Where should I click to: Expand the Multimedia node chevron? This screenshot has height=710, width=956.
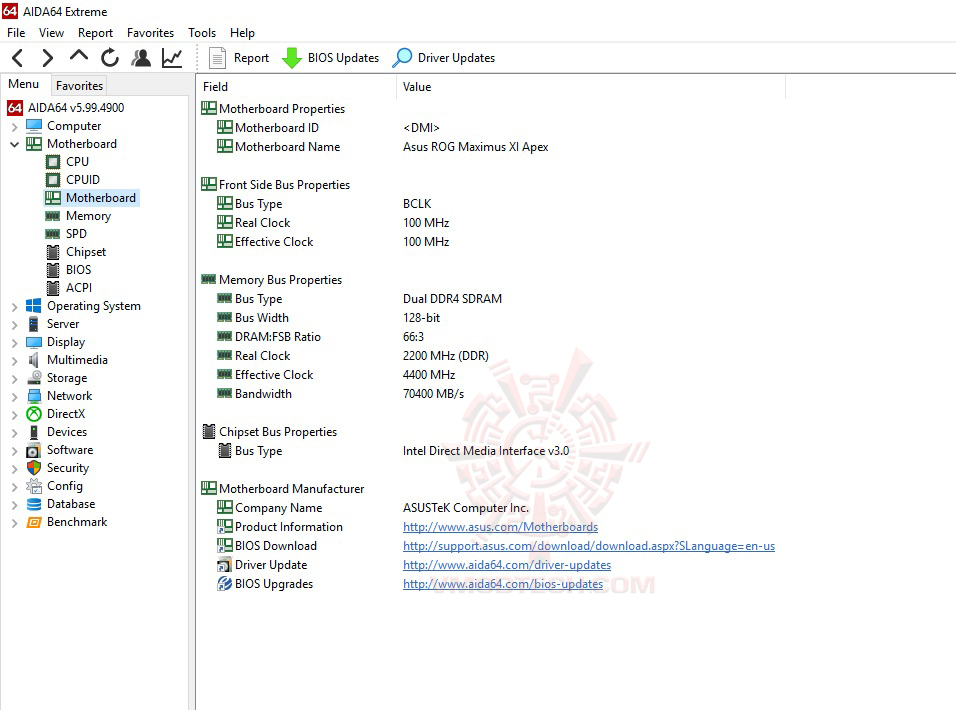point(15,361)
